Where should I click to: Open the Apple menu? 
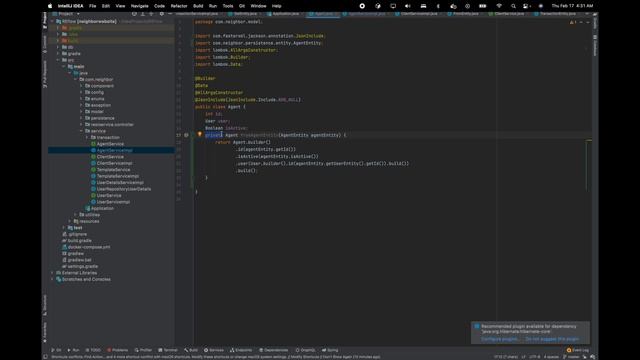click(50, 6)
